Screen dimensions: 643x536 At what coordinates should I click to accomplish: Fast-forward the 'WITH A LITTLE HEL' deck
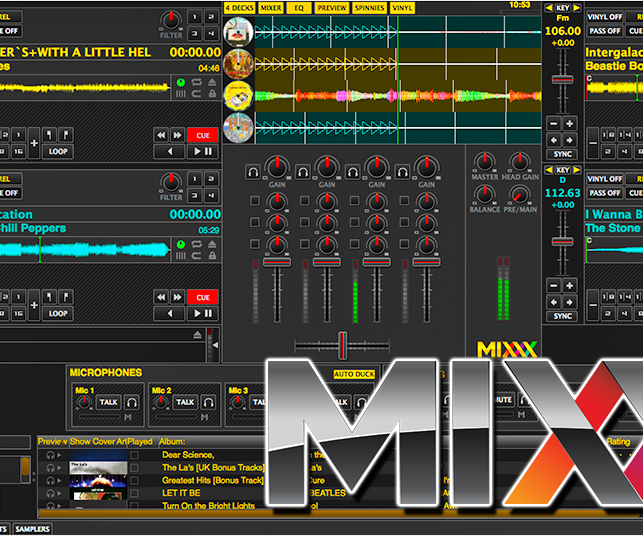177,135
